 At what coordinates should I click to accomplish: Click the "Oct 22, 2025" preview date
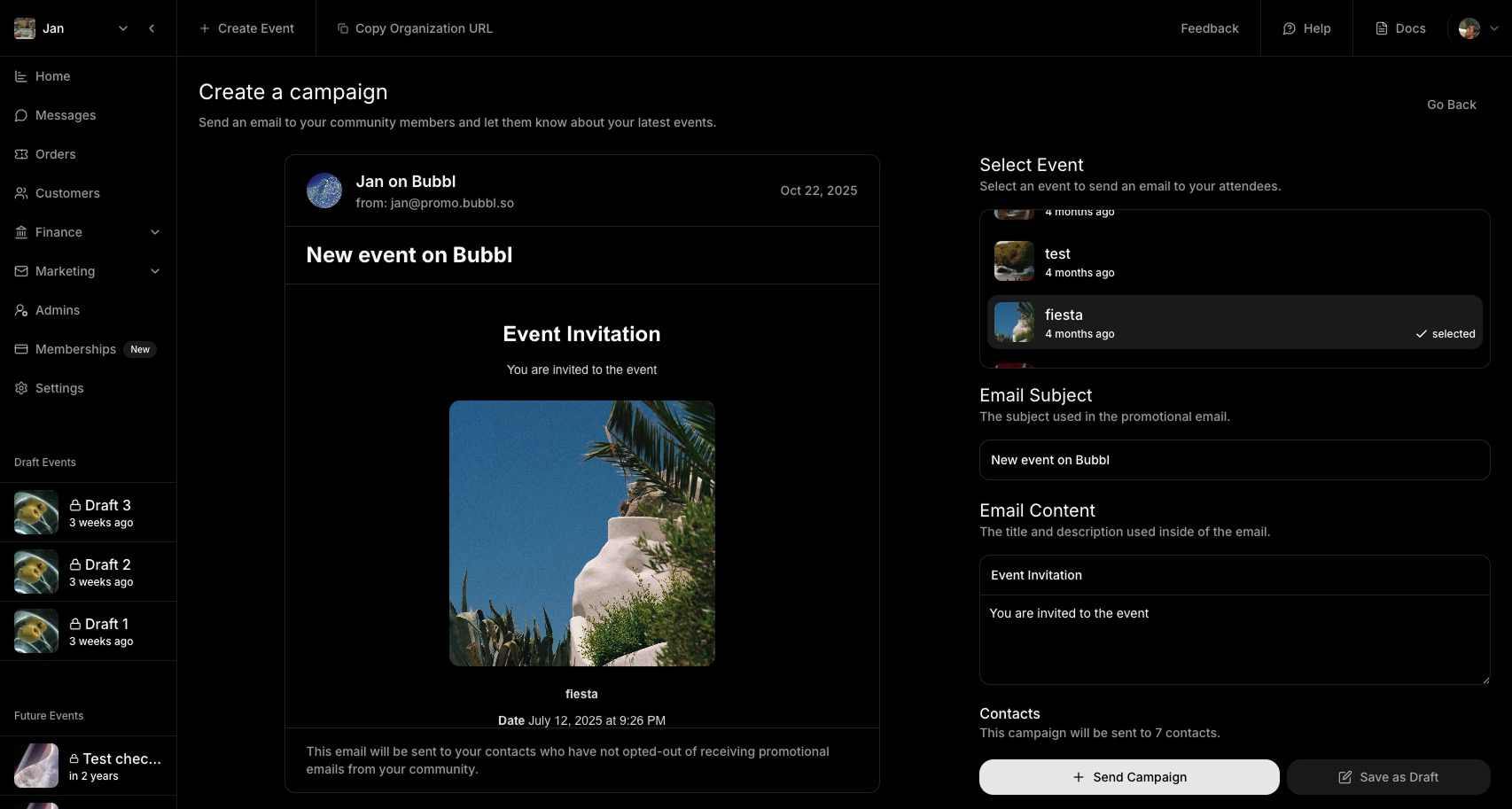pos(819,191)
